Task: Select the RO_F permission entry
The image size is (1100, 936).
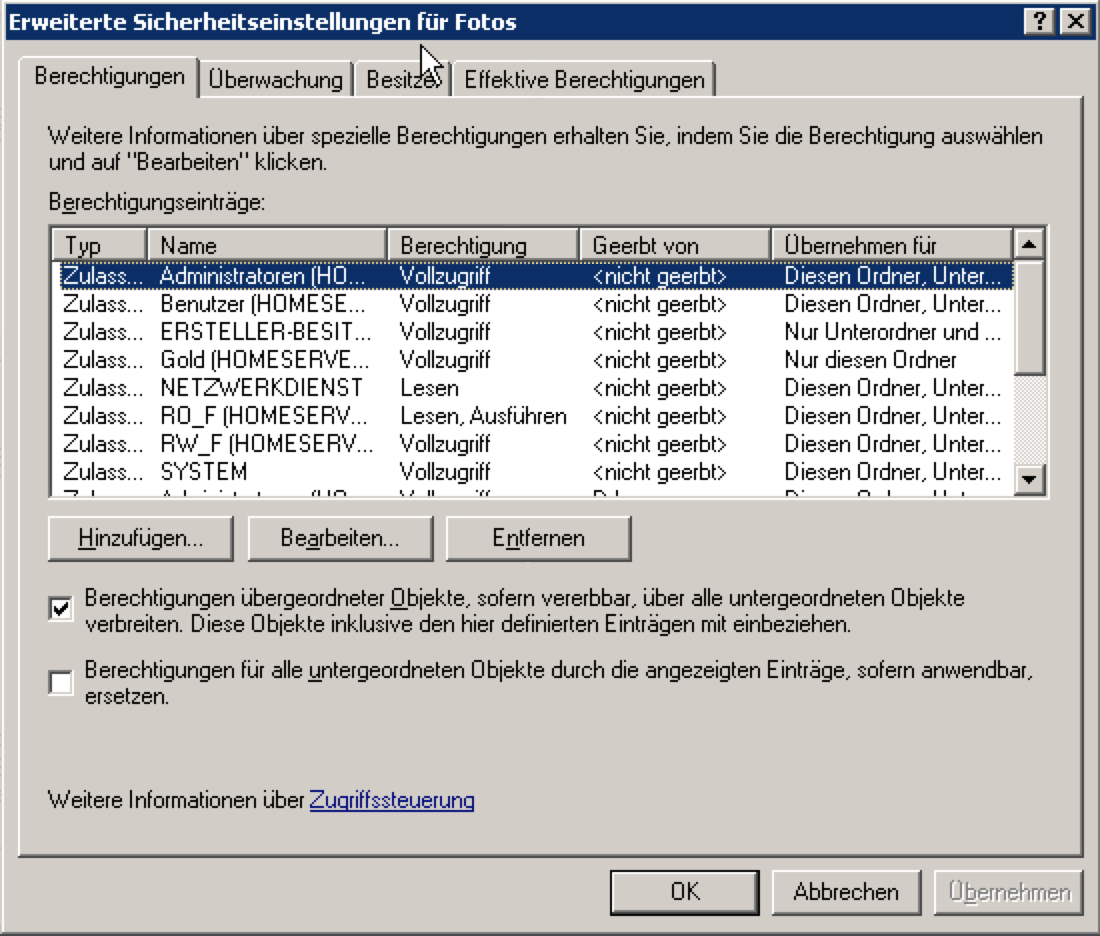Action: pyautogui.click(x=262, y=415)
